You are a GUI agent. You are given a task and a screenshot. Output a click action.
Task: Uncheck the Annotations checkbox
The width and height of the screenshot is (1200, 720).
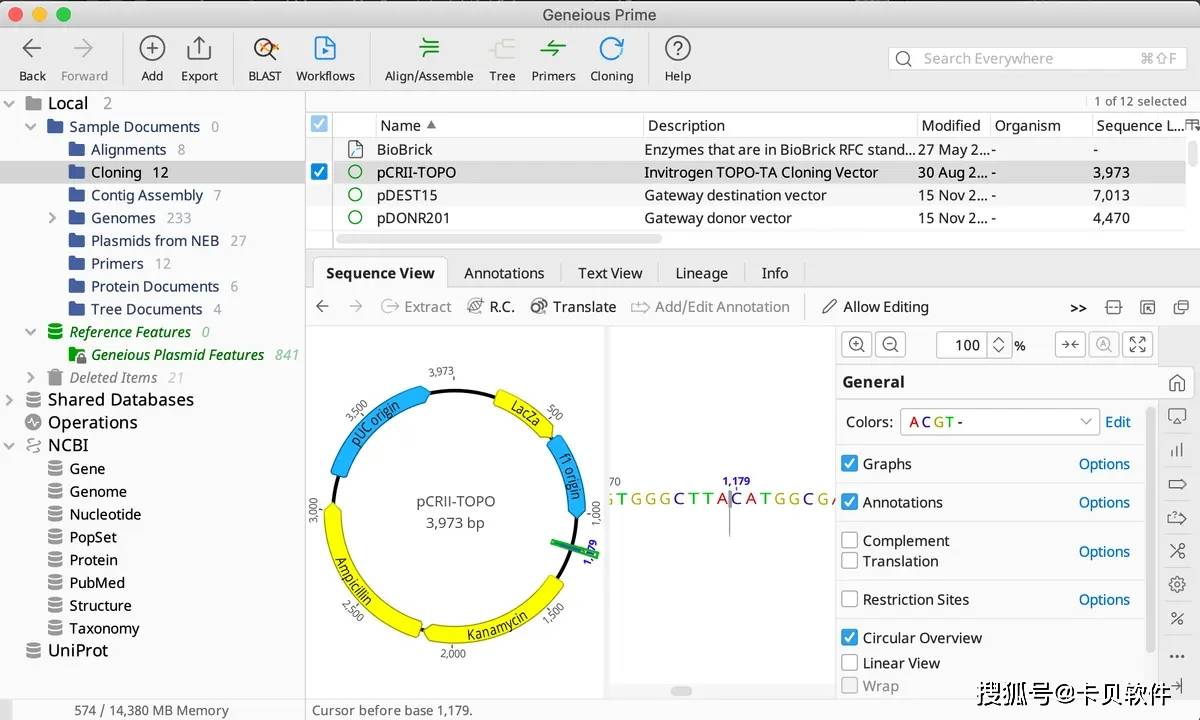(850, 501)
